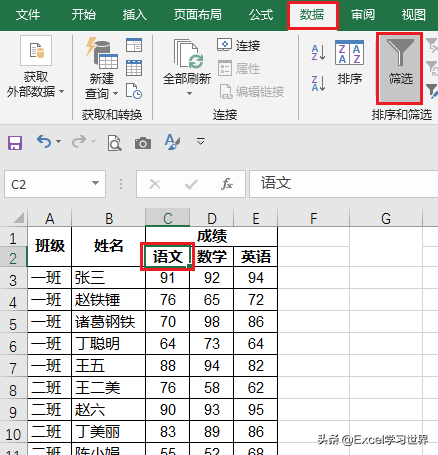The height and width of the screenshot is (455, 438).
Task: Open the New Query icon
Action: [x=102, y=52]
